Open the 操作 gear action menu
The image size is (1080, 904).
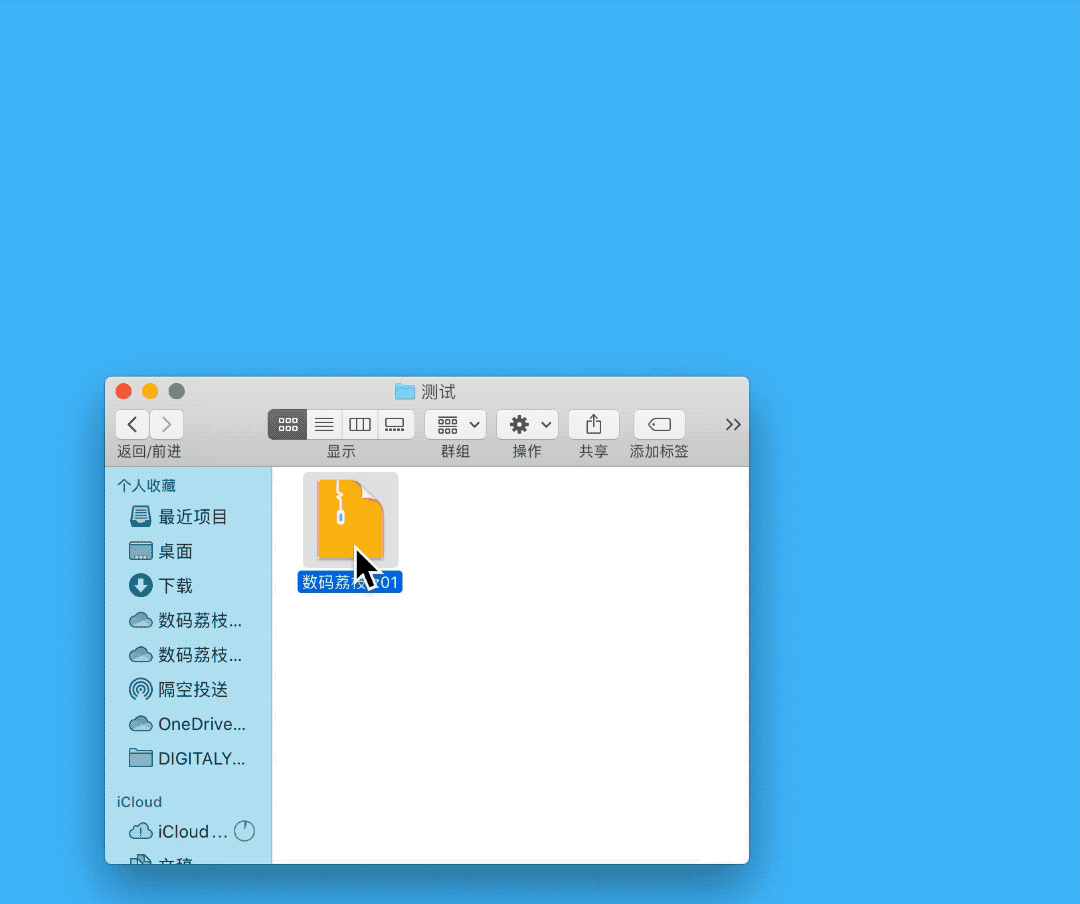(x=528, y=424)
